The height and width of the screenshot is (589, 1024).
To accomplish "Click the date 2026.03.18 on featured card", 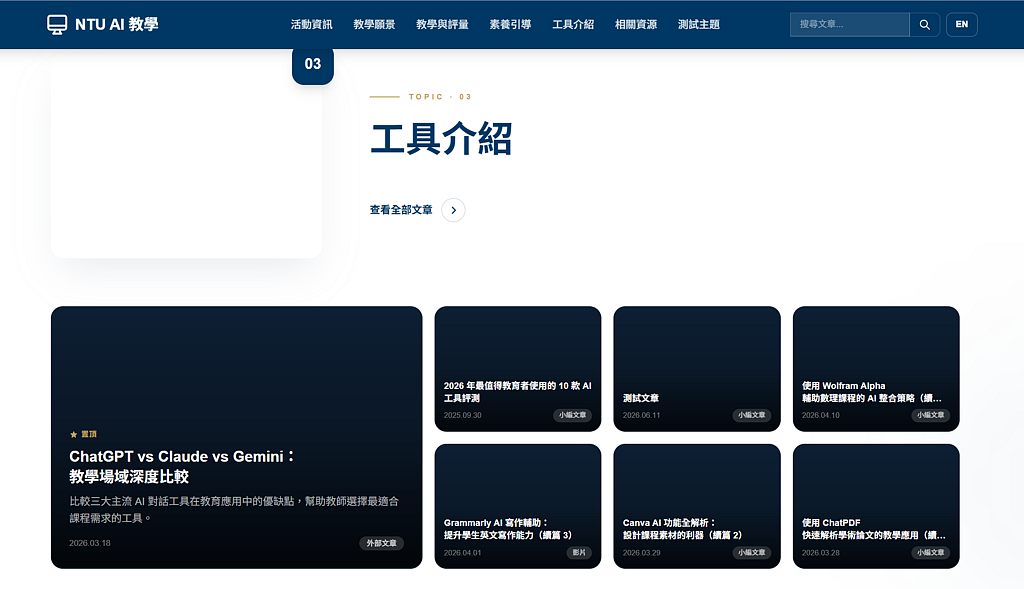I will coord(89,543).
